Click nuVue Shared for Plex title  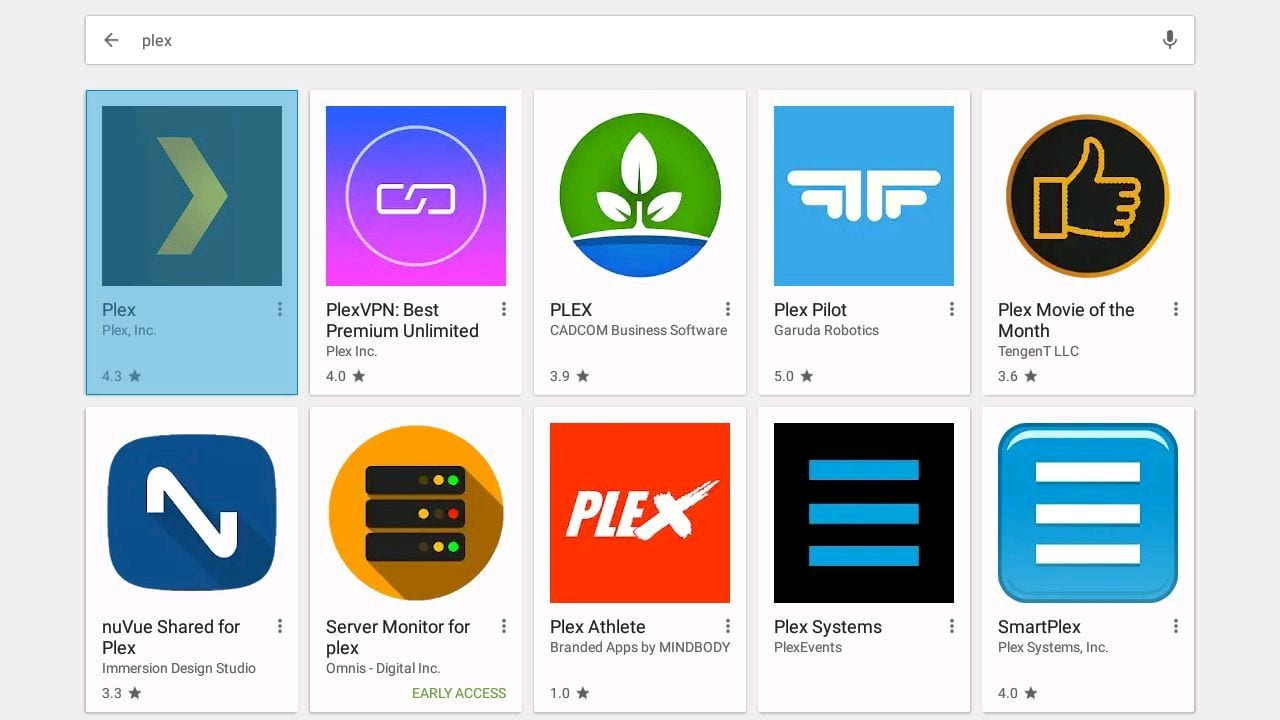pyautogui.click(x=171, y=637)
